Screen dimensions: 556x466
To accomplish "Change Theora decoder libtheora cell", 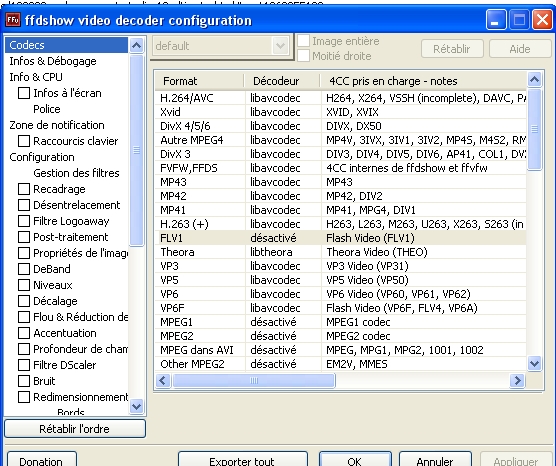I will pos(283,252).
